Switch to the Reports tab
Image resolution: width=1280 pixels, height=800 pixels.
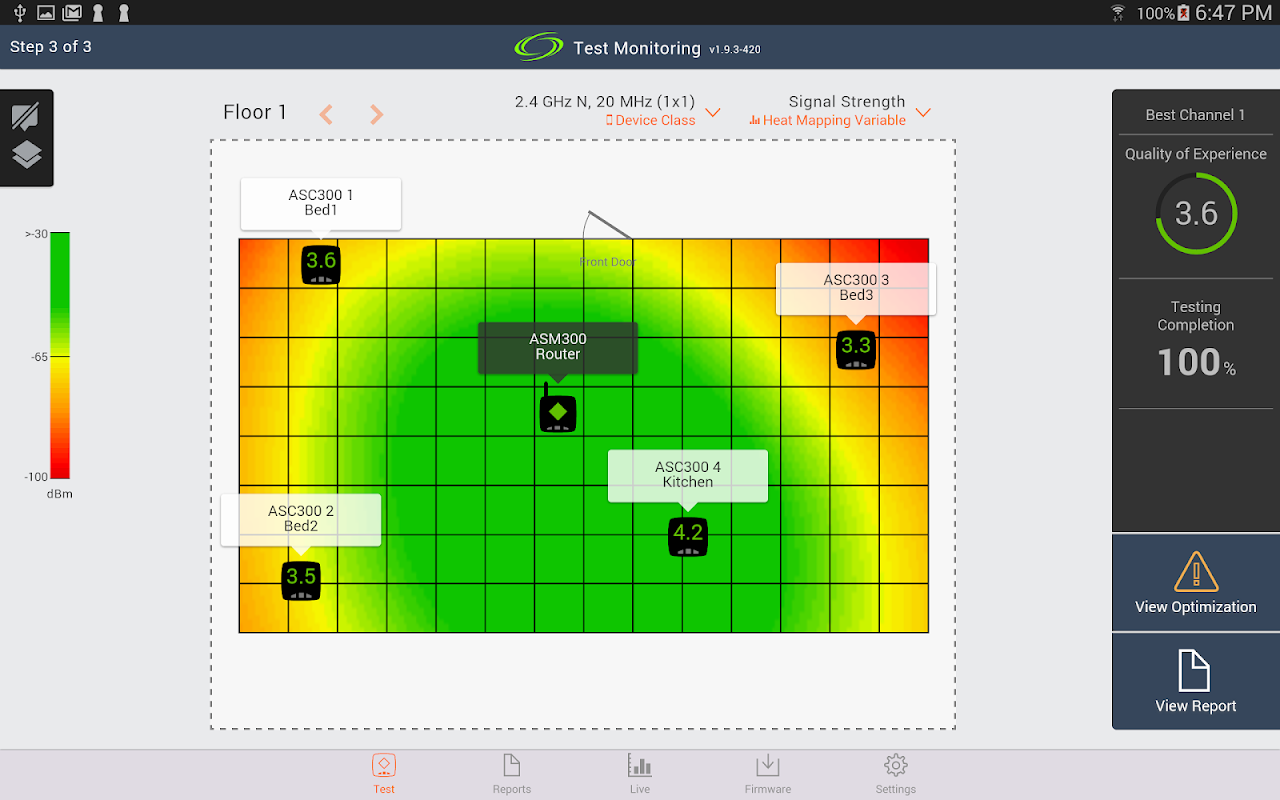pos(512,774)
